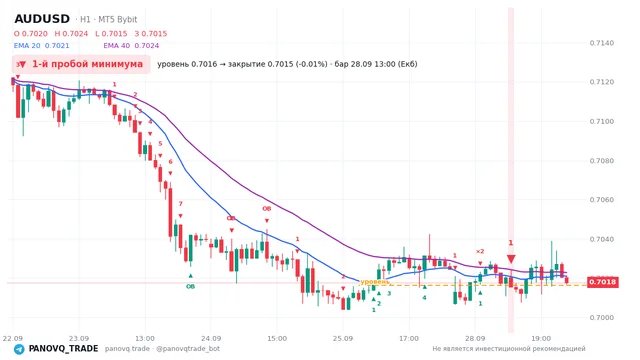
Task: Click the 19:00 time axis label
Action: point(541,338)
